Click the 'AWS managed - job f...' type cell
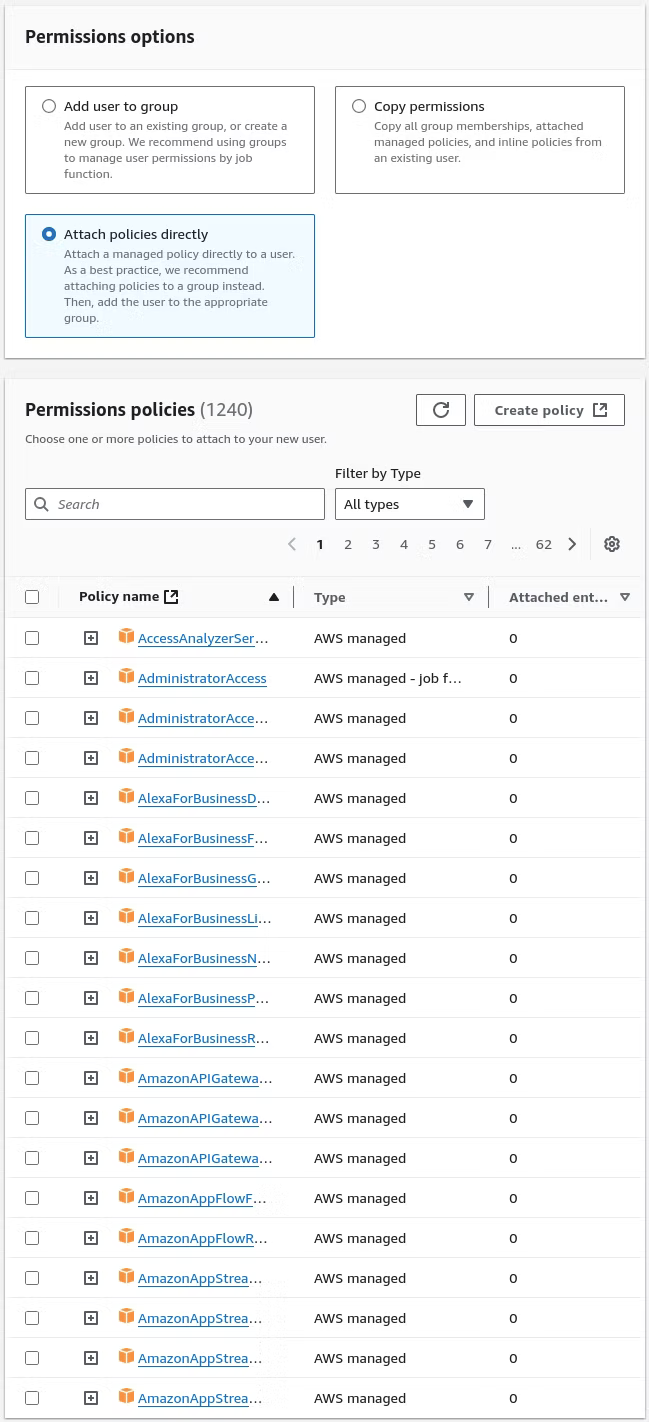The height and width of the screenshot is (1422, 649). (x=388, y=678)
